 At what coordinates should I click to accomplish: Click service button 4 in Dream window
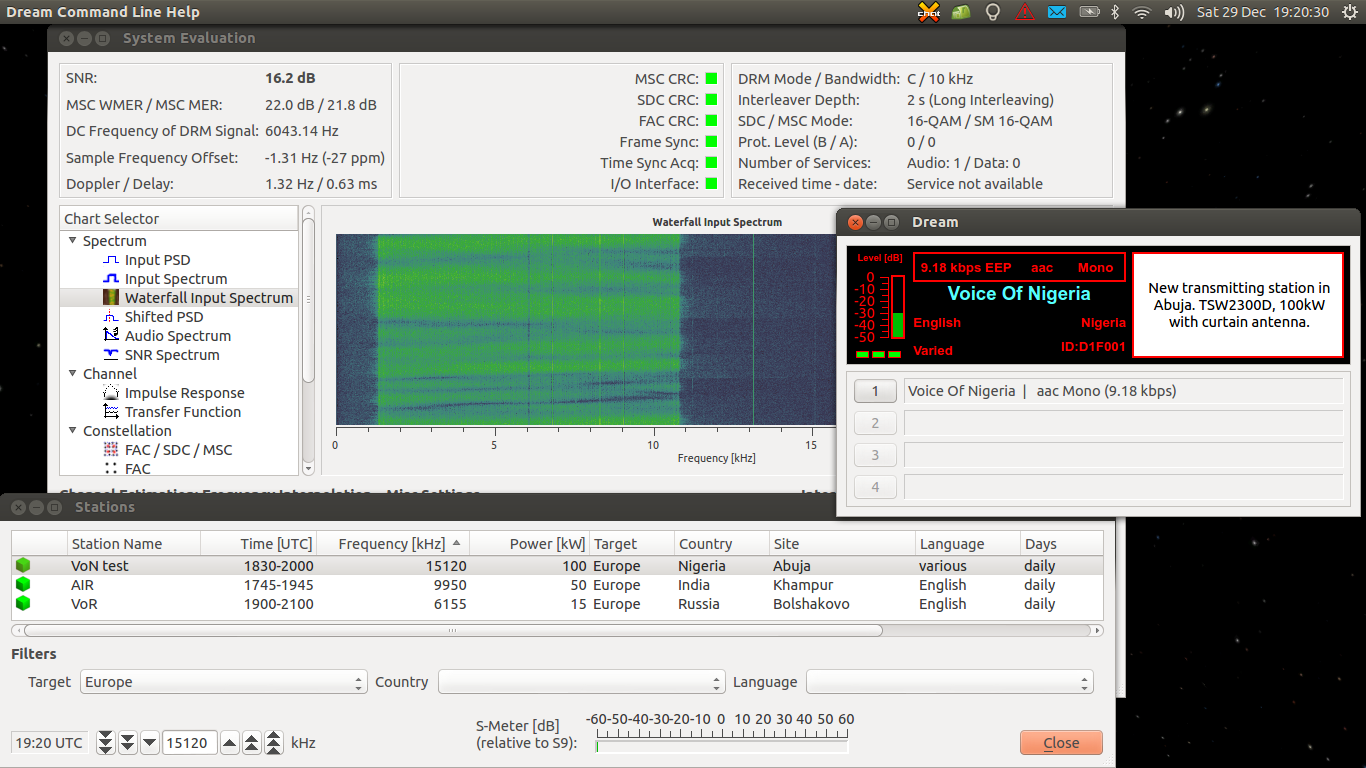pyautogui.click(x=875, y=487)
